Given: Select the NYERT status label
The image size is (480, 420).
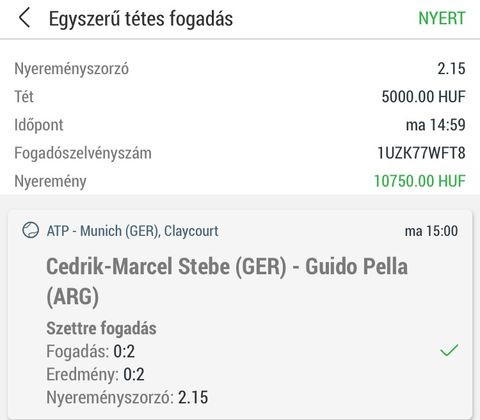Looking at the screenshot, I should pyautogui.click(x=442, y=18).
